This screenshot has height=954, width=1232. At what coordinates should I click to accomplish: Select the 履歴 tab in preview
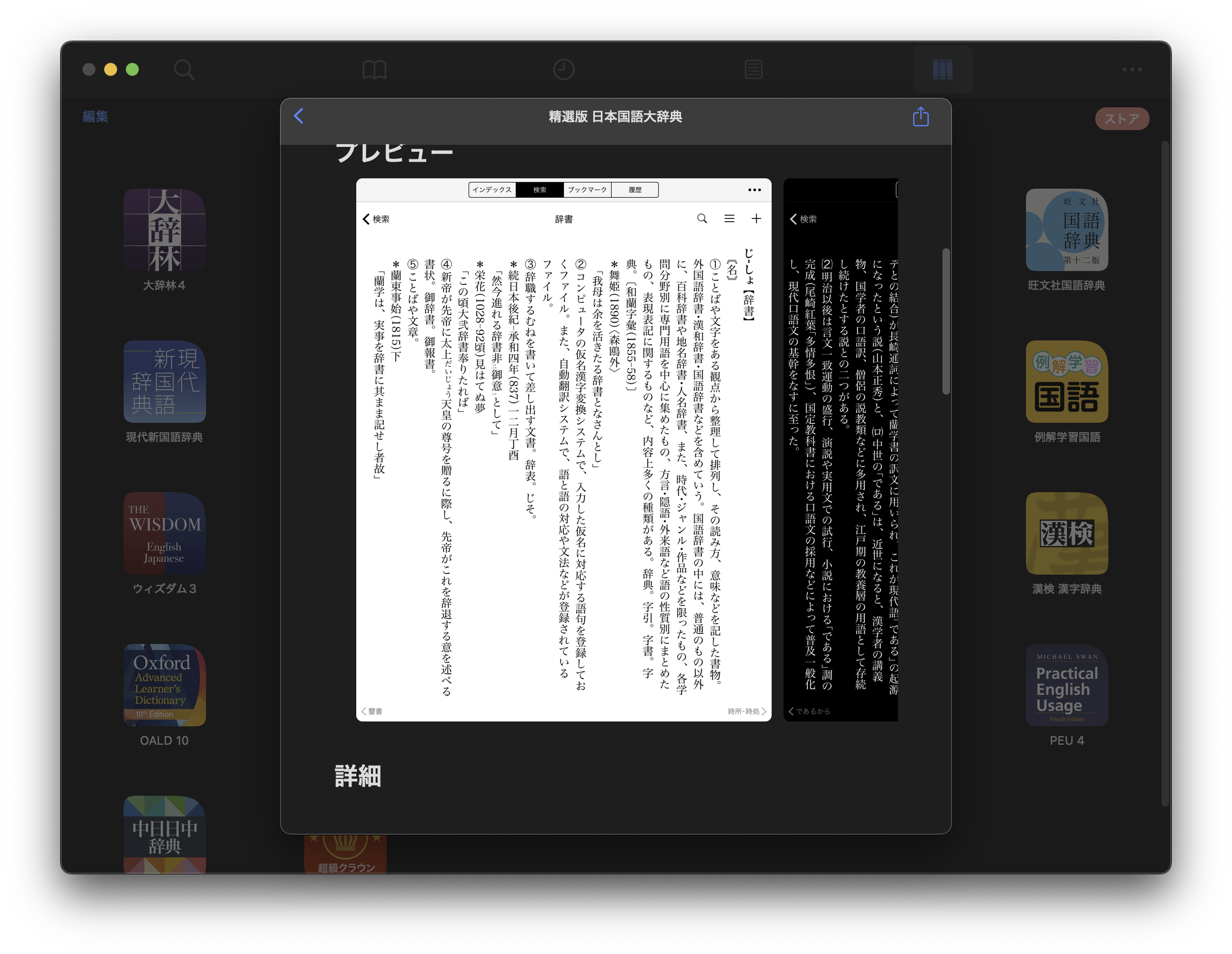pos(634,190)
